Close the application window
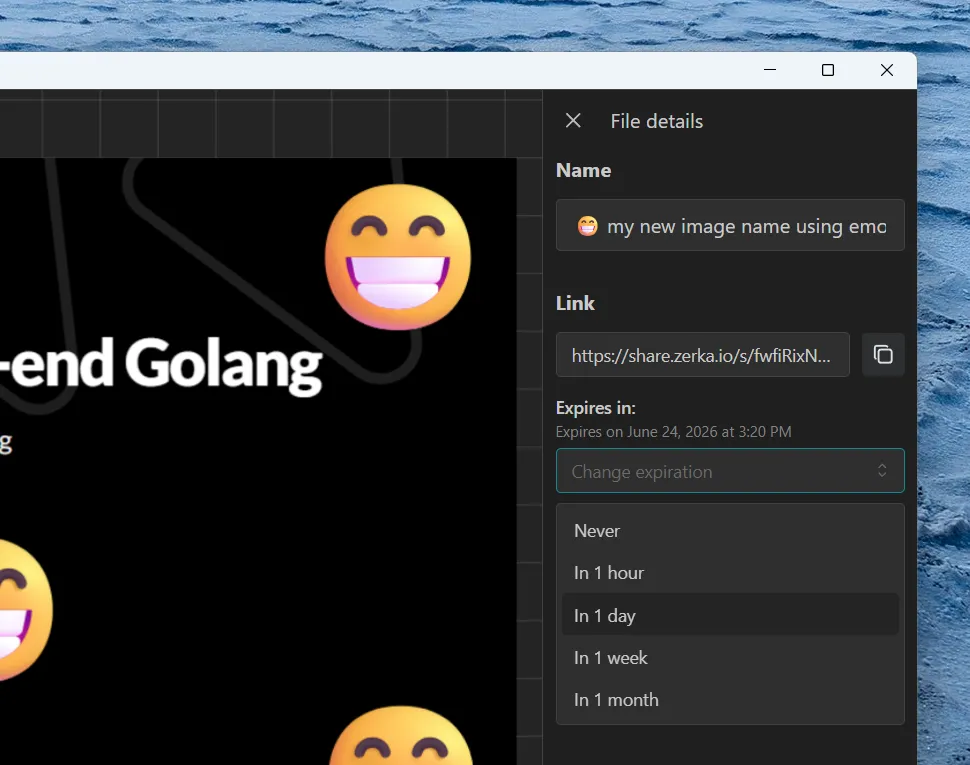The width and height of the screenshot is (970, 765). 886,70
